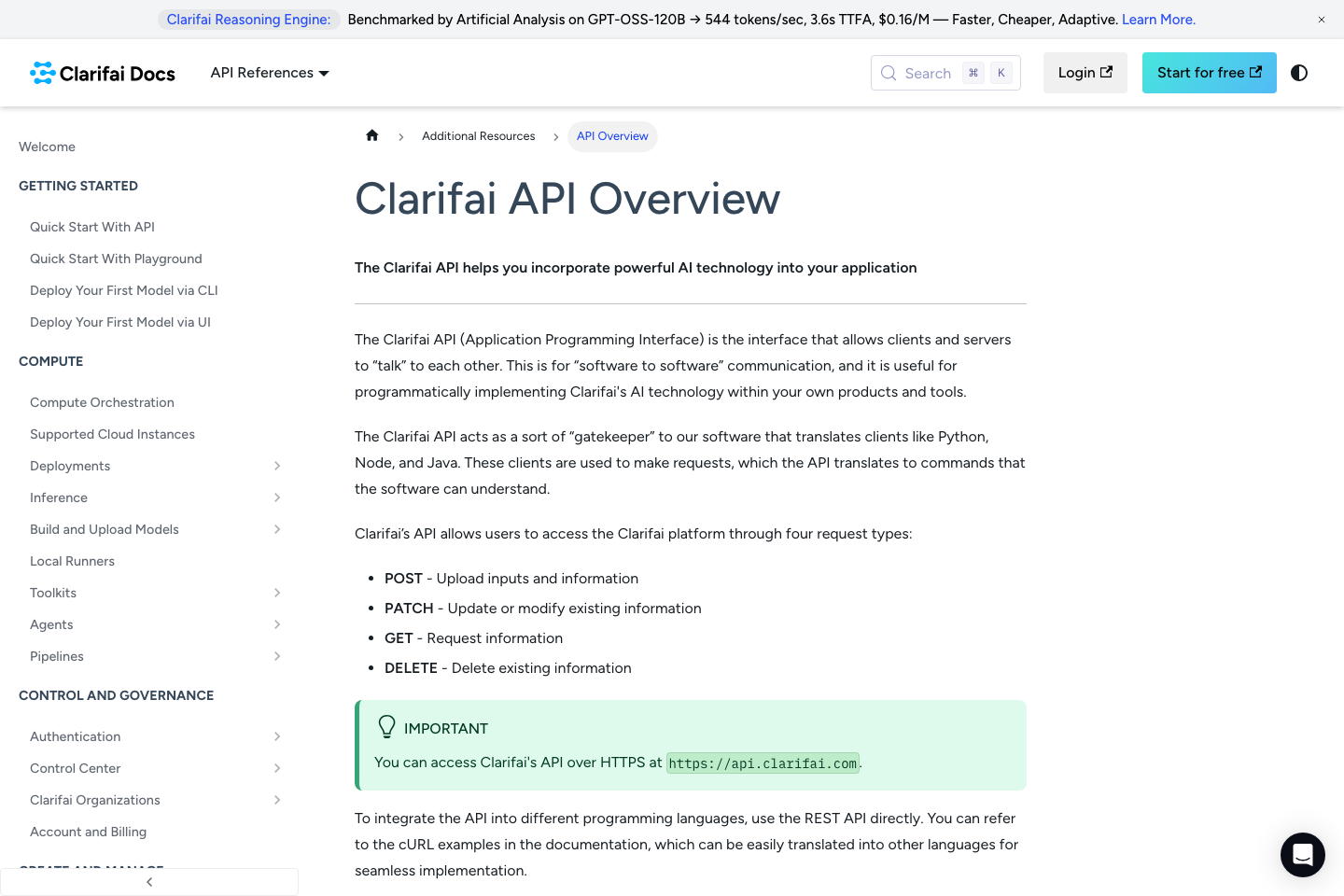Click the search magnifier icon
This screenshot has width=1344, height=896.
(889, 72)
